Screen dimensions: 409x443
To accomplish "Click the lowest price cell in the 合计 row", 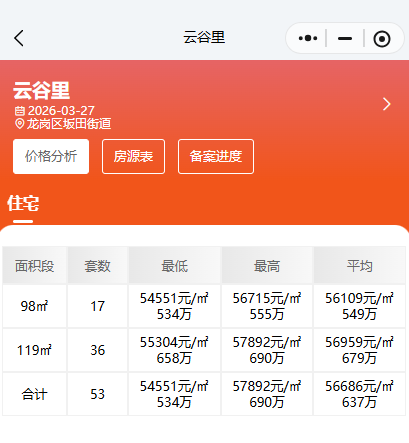I will click(x=175, y=394).
